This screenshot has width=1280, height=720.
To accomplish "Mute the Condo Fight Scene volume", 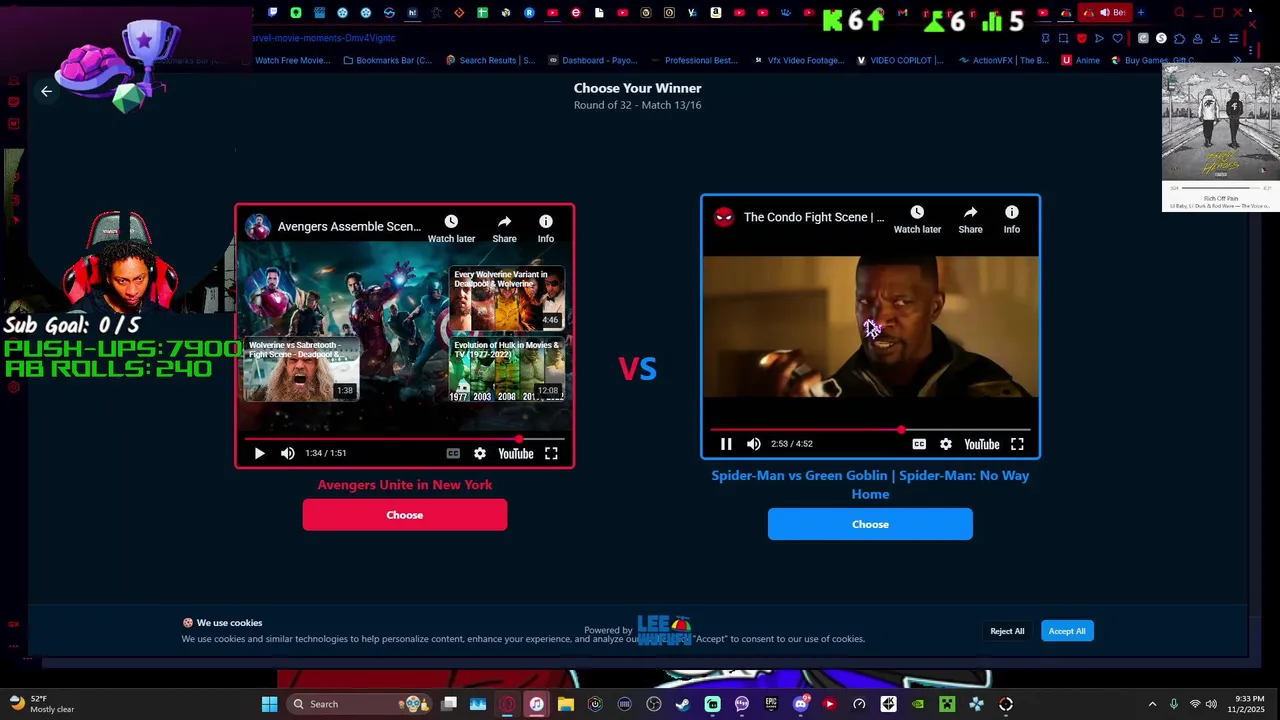I will coord(754,444).
